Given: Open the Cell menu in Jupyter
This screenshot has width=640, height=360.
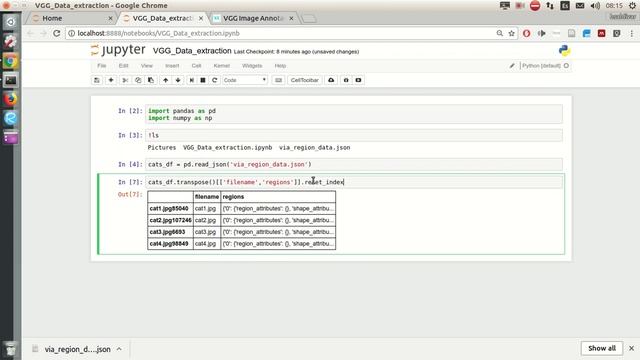Looking at the screenshot, I should point(196,66).
